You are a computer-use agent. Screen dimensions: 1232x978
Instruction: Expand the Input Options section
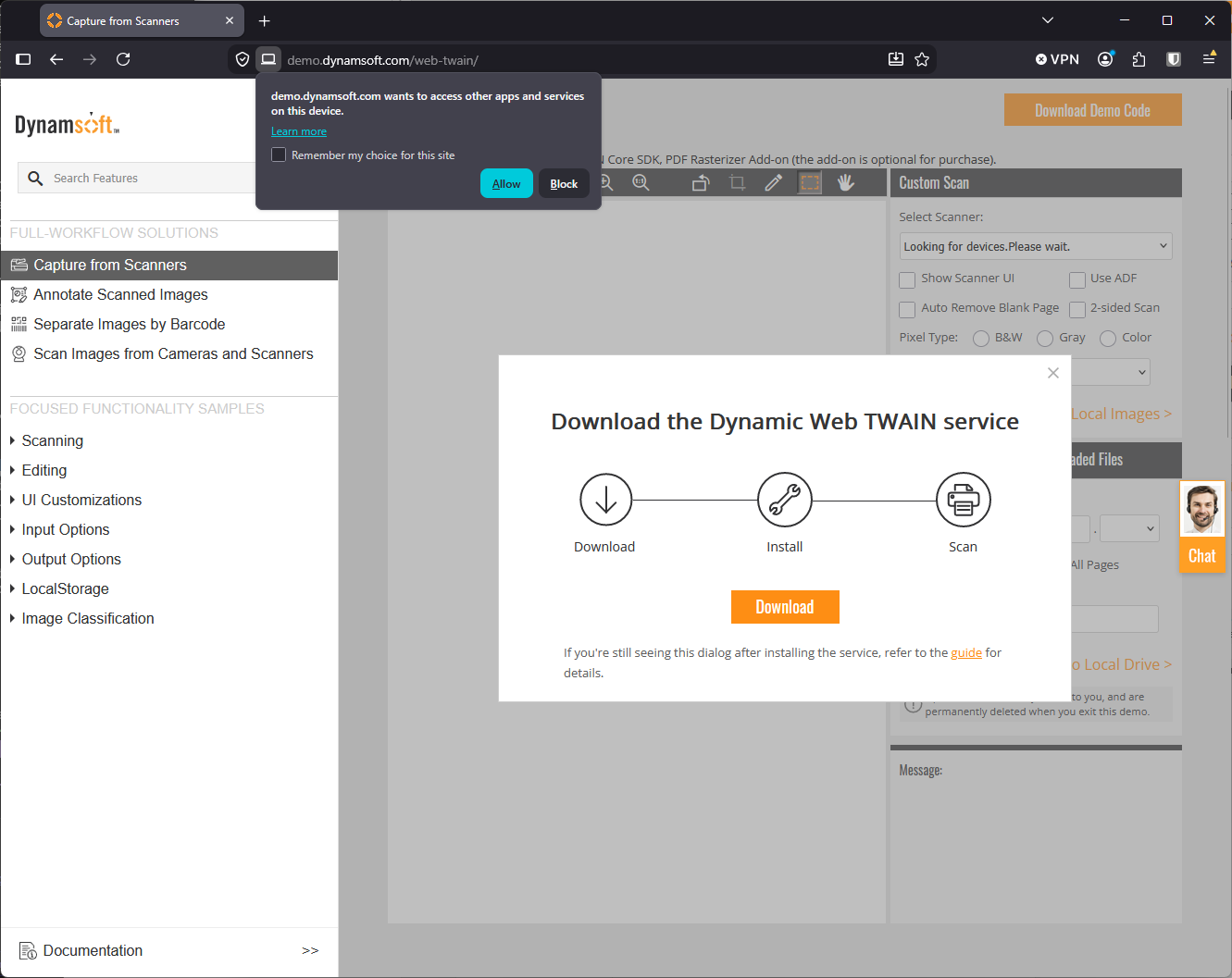click(x=65, y=529)
